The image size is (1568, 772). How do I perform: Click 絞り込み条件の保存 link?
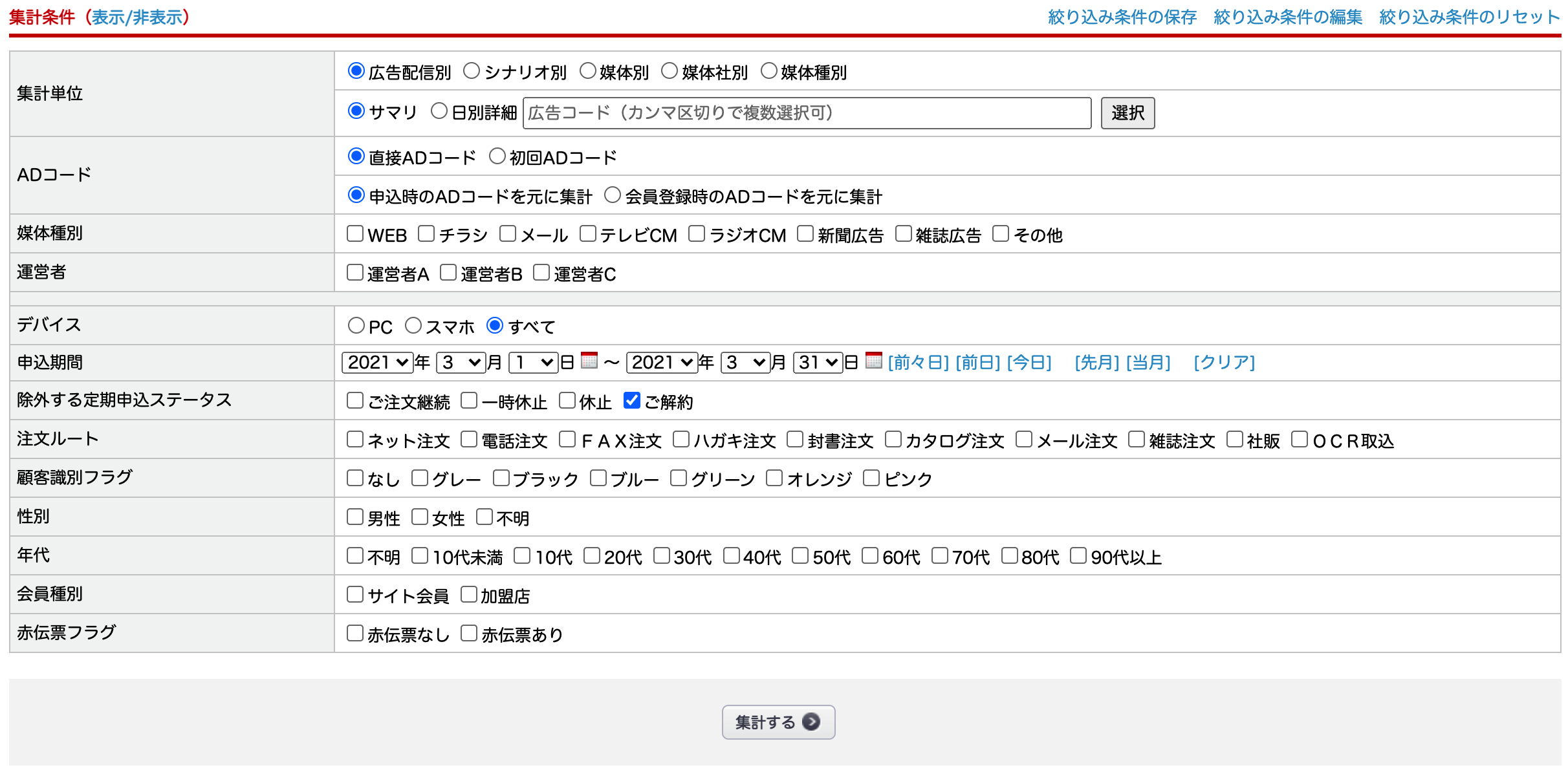tap(1122, 17)
